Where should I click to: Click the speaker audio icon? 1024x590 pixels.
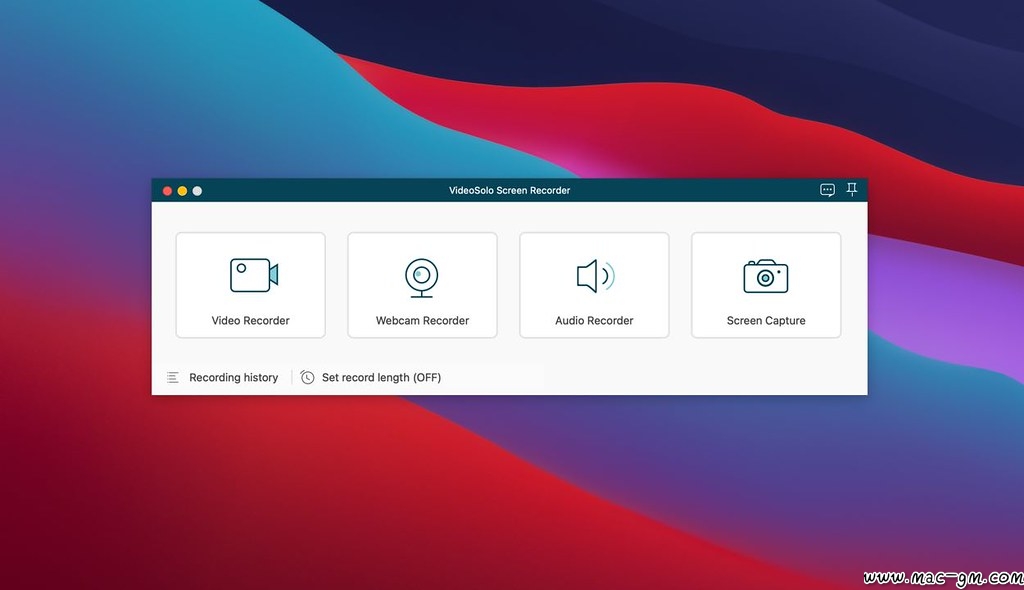pos(596,276)
